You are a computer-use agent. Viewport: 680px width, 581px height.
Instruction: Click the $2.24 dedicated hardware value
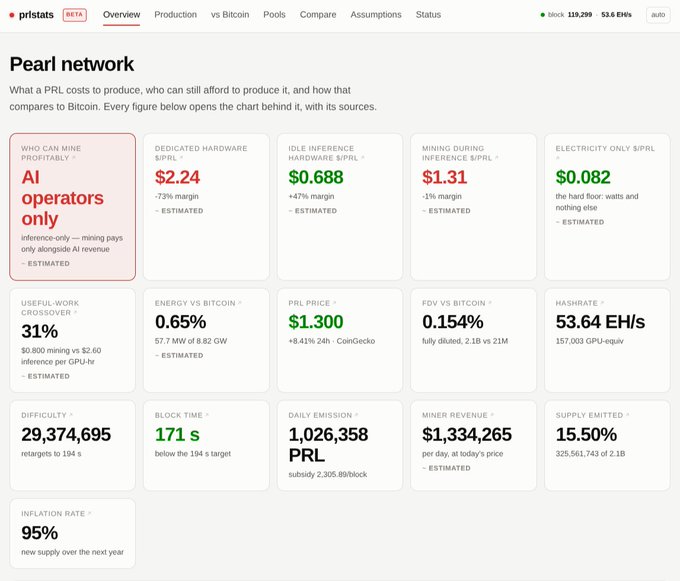(177, 177)
